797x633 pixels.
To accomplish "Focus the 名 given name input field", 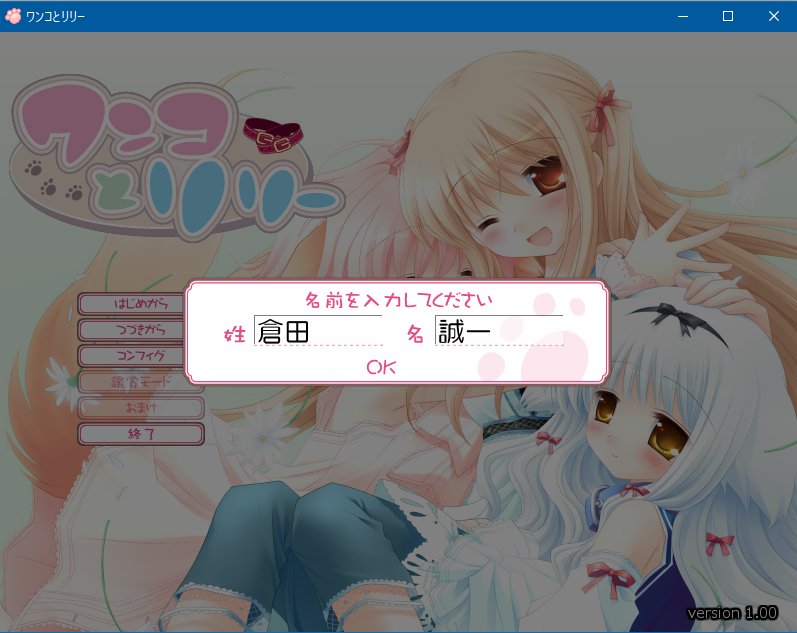I will 499,330.
